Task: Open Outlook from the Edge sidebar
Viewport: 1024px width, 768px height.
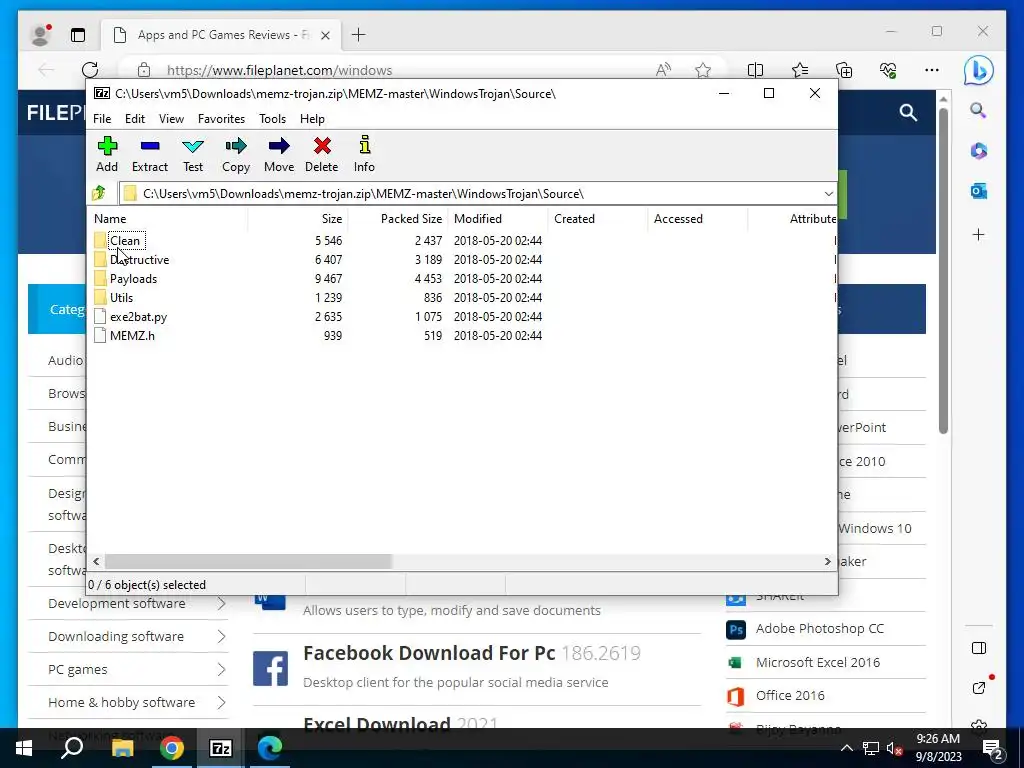Action: point(978,191)
